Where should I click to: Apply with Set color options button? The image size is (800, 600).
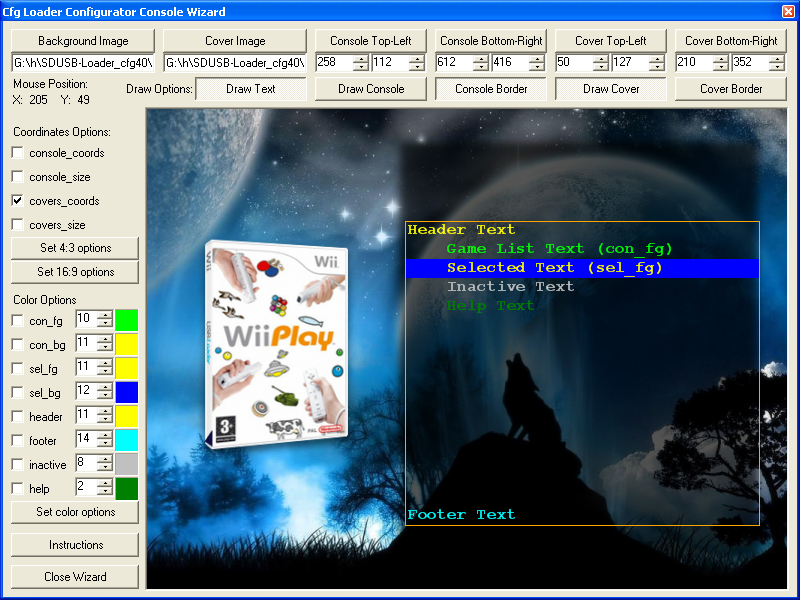point(75,512)
